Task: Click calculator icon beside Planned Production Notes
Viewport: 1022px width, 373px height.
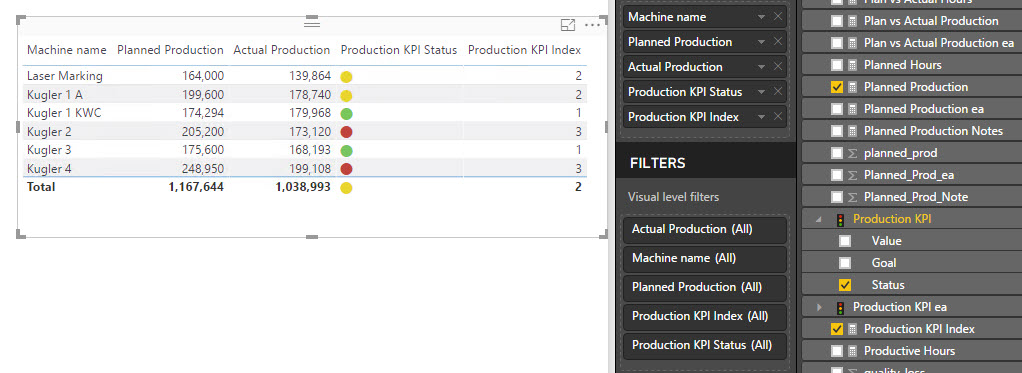Action: 852,131
